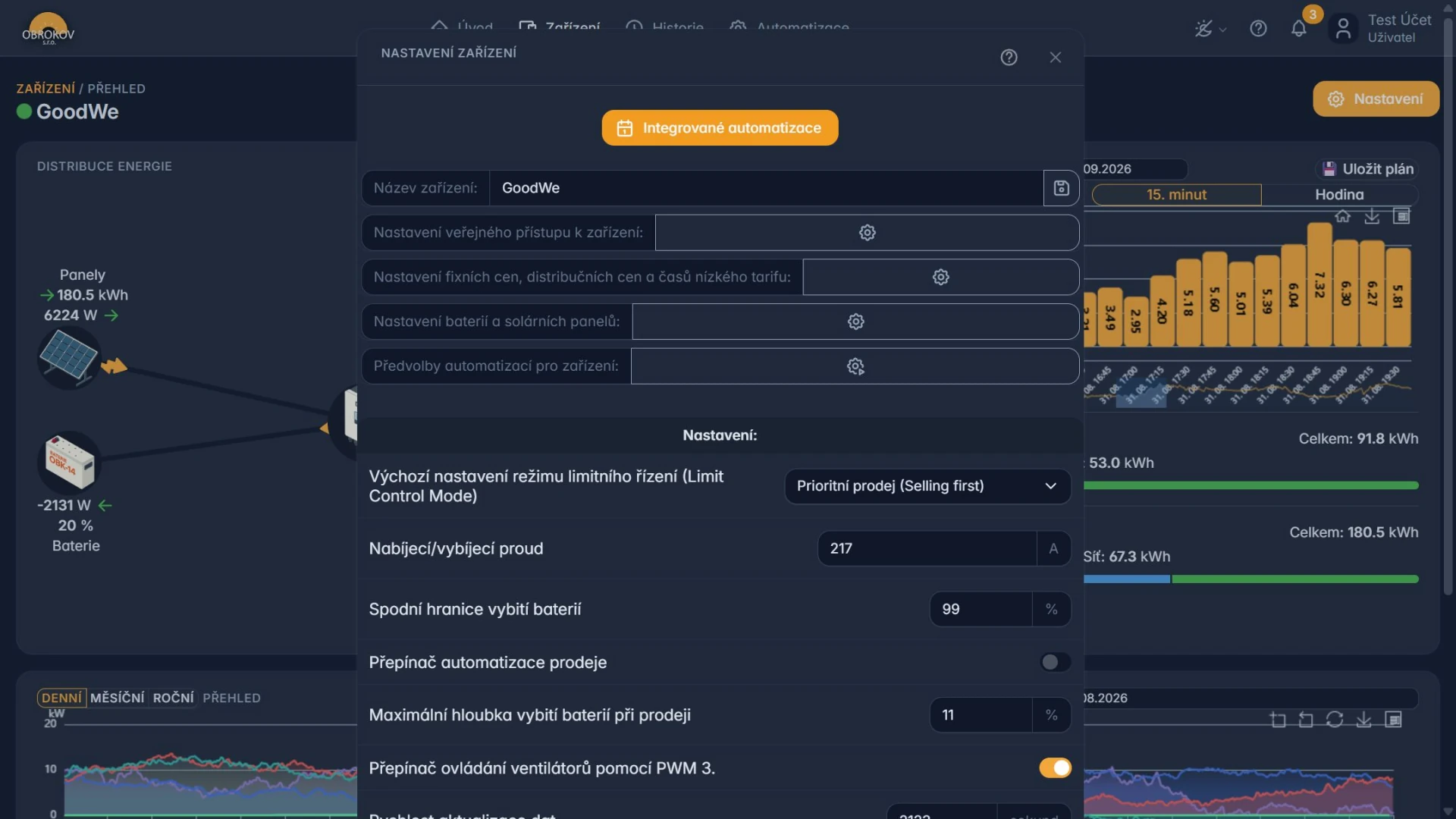Click the 'DISTRIBUCE ENERGIE' panel title
1456x819 pixels.
105,167
